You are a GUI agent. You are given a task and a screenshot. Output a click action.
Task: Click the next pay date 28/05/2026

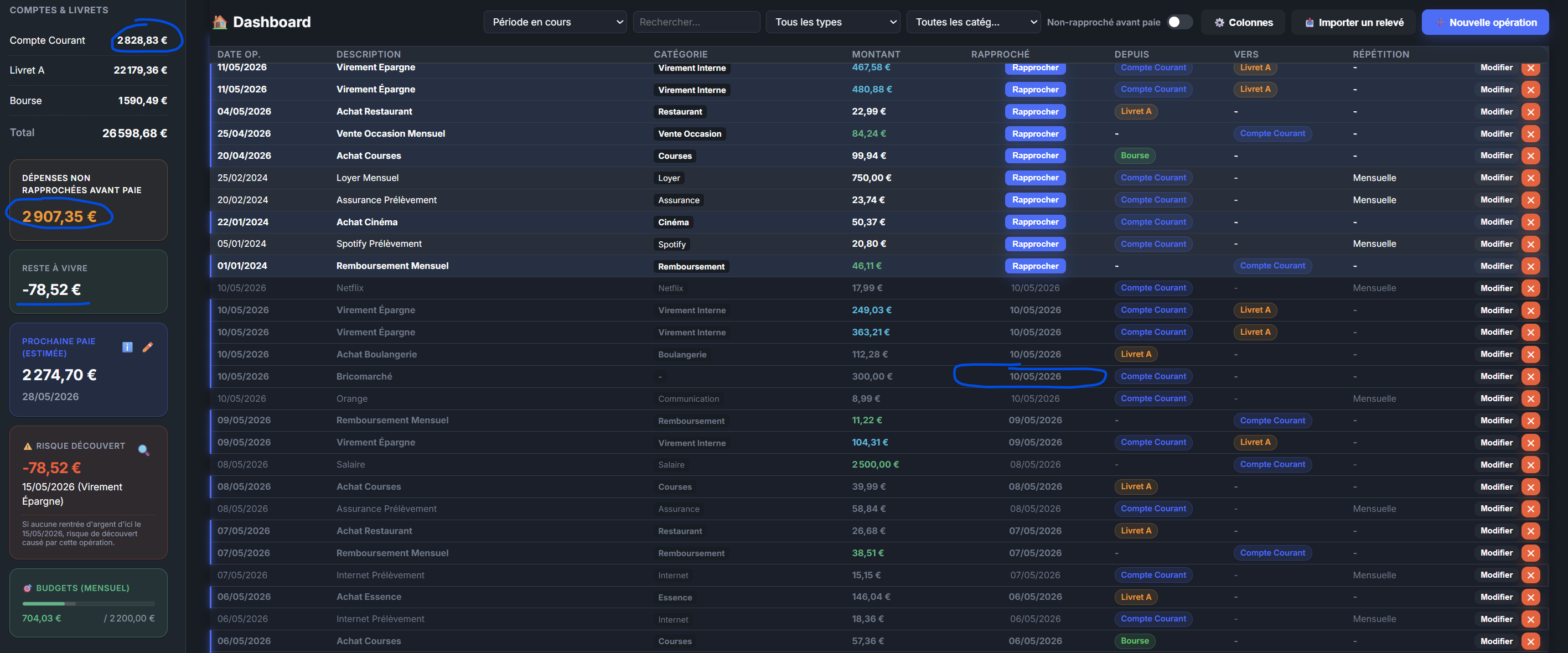tap(50, 397)
